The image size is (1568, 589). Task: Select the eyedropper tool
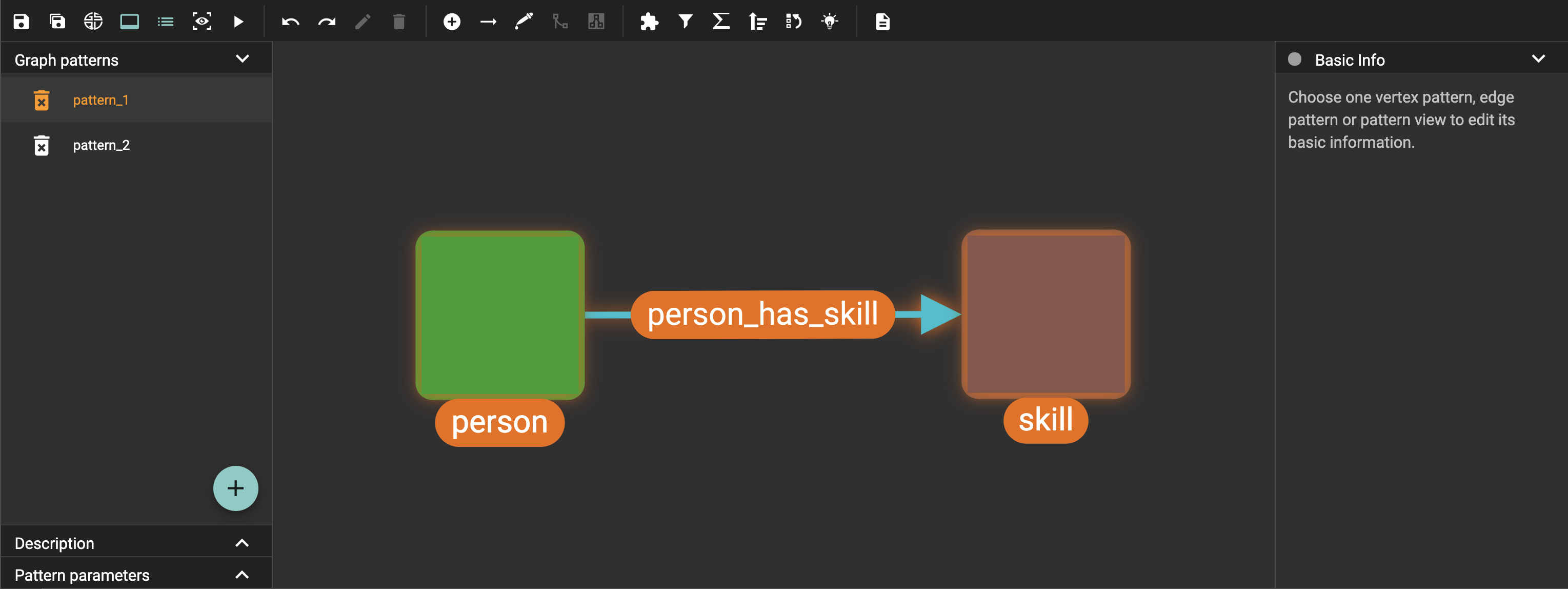524,22
